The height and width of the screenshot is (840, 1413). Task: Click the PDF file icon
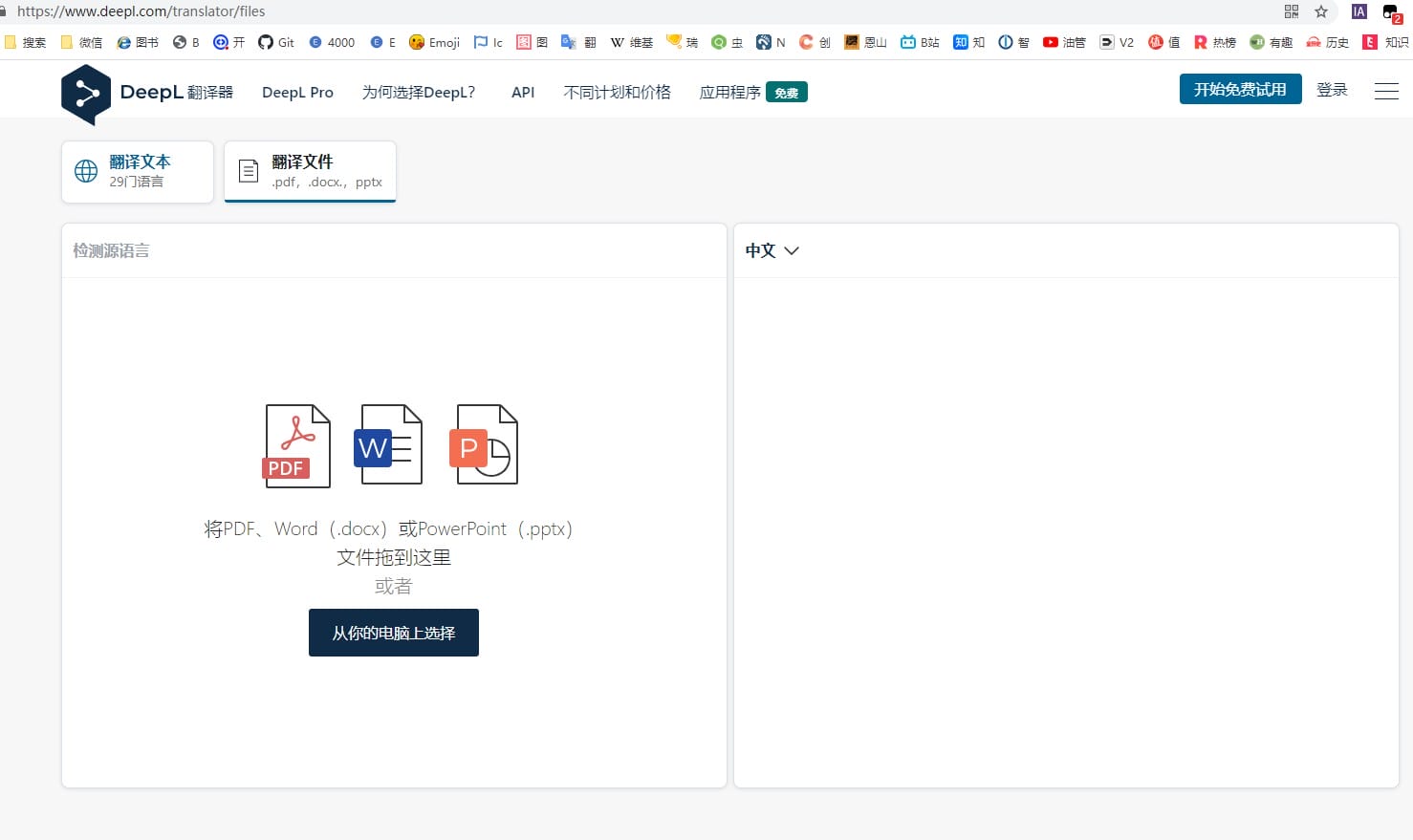click(297, 446)
